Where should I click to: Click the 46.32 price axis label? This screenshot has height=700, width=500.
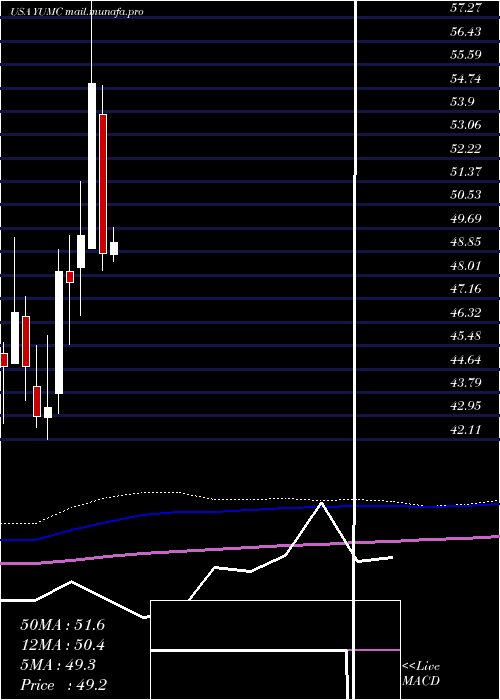coord(466,312)
